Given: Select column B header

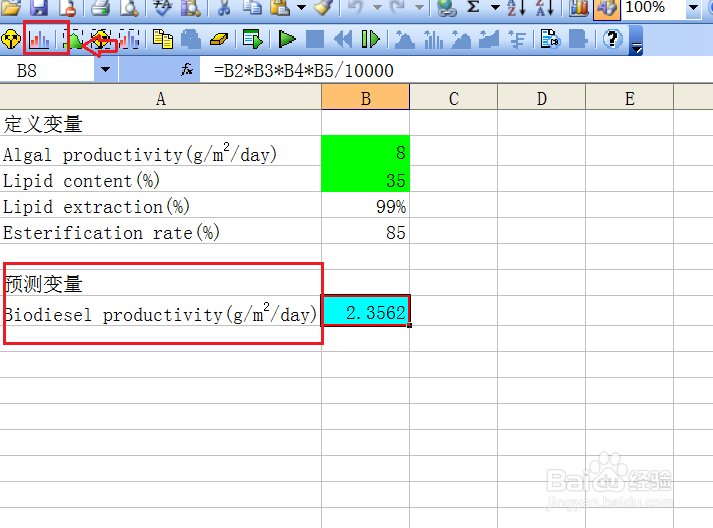Looking at the screenshot, I should [x=366, y=97].
